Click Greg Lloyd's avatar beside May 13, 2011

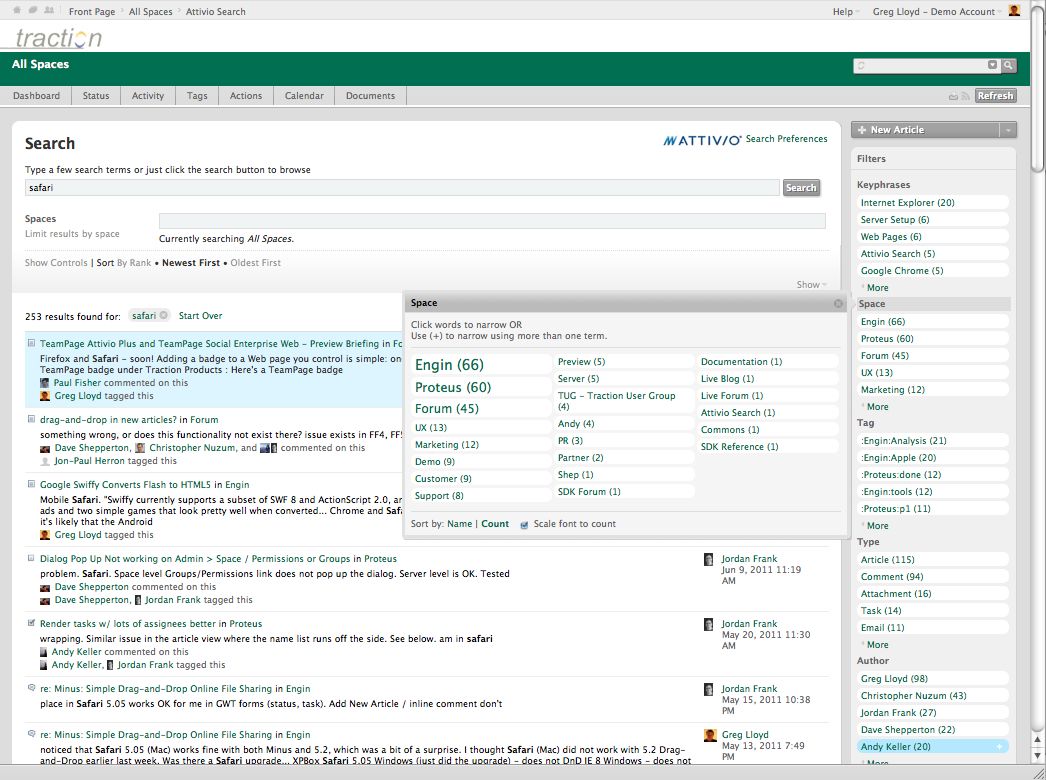tap(710, 735)
